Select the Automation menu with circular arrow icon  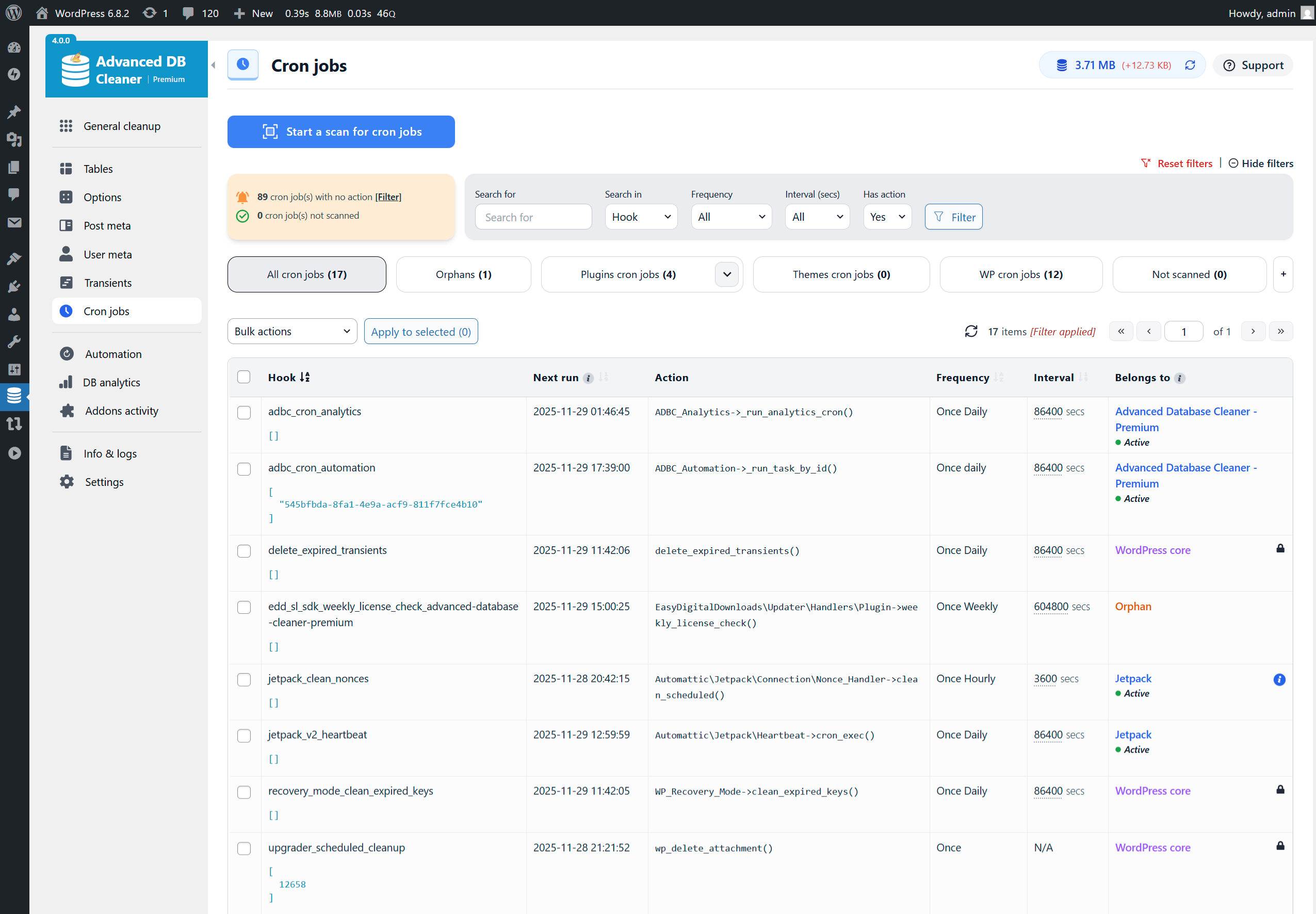coord(67,353)
